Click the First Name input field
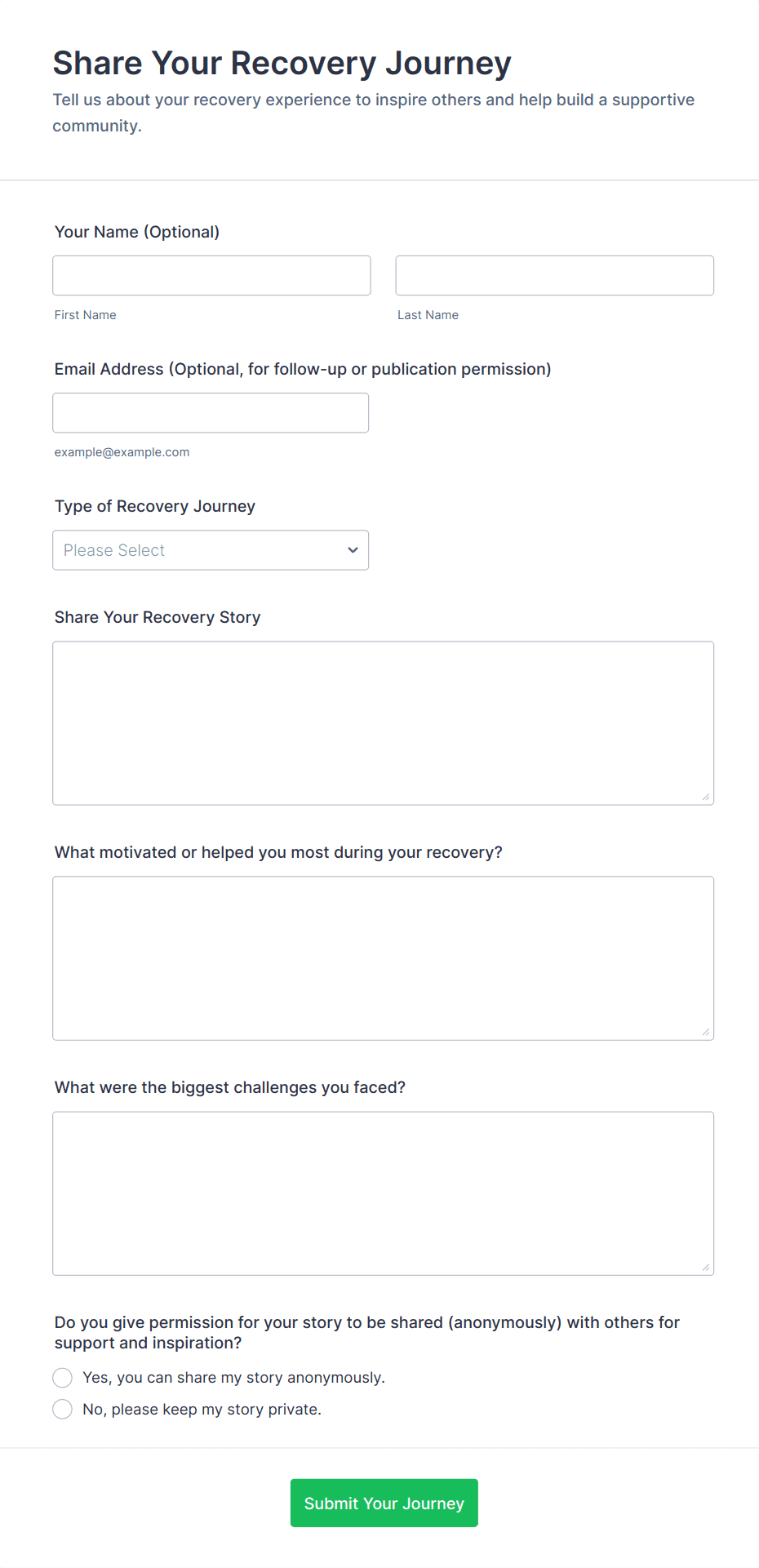This screenshot has height=1568, width=759. tap(211, 276)
